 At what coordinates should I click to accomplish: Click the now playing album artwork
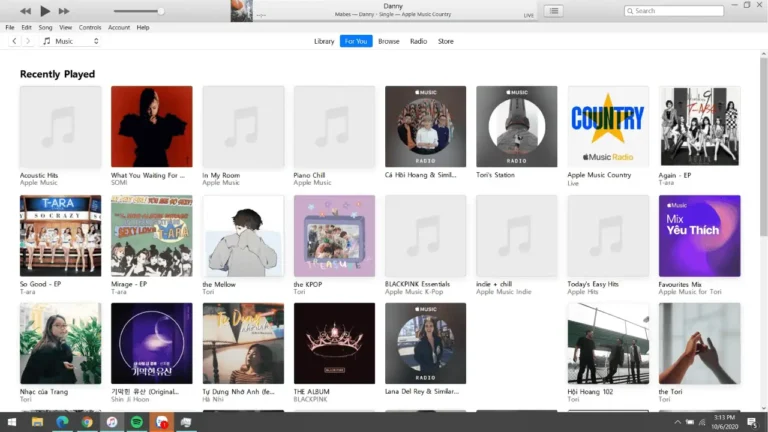tap(241, 11)
